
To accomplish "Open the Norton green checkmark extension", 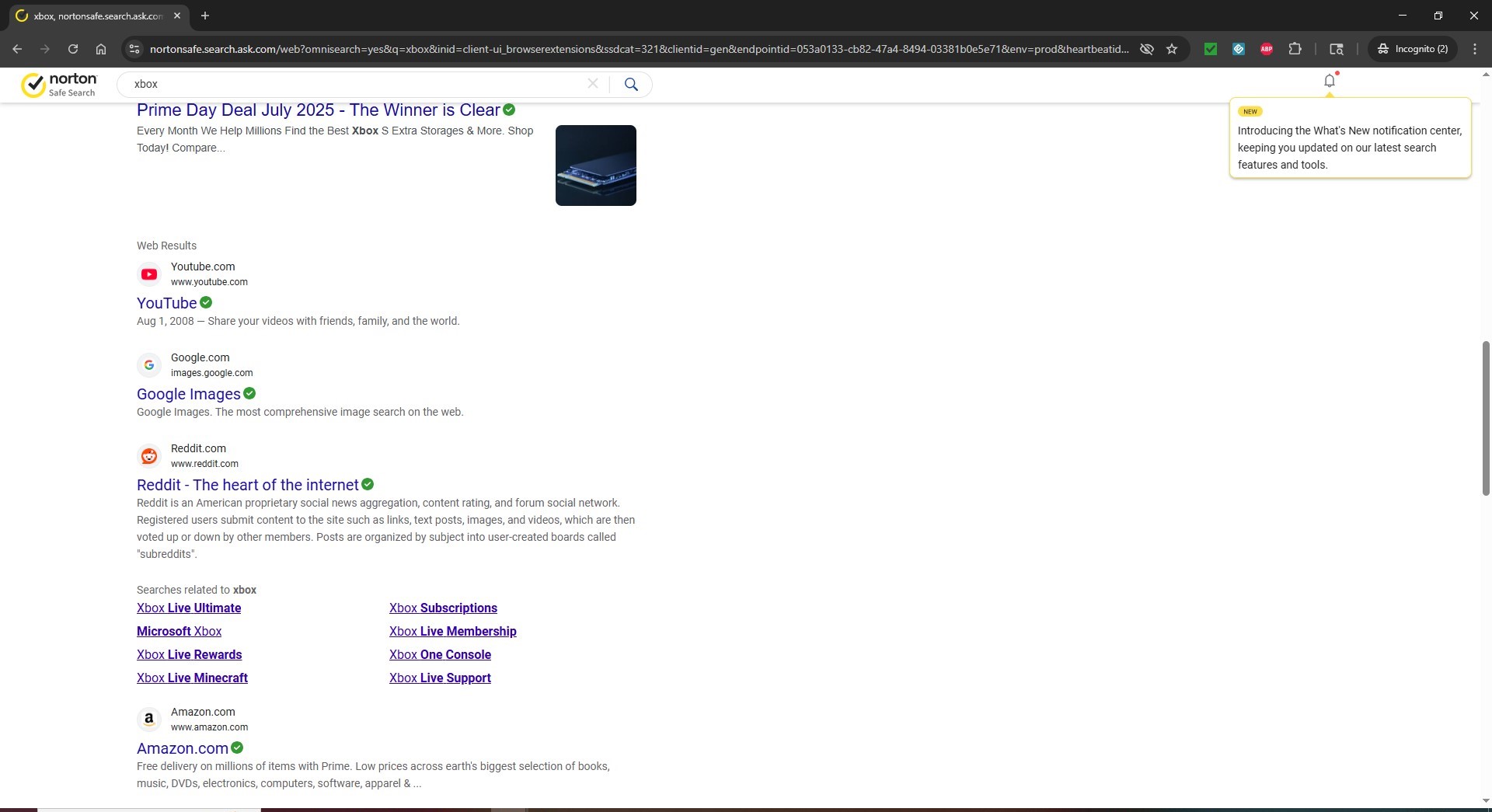I will [x=1211, y=49].
